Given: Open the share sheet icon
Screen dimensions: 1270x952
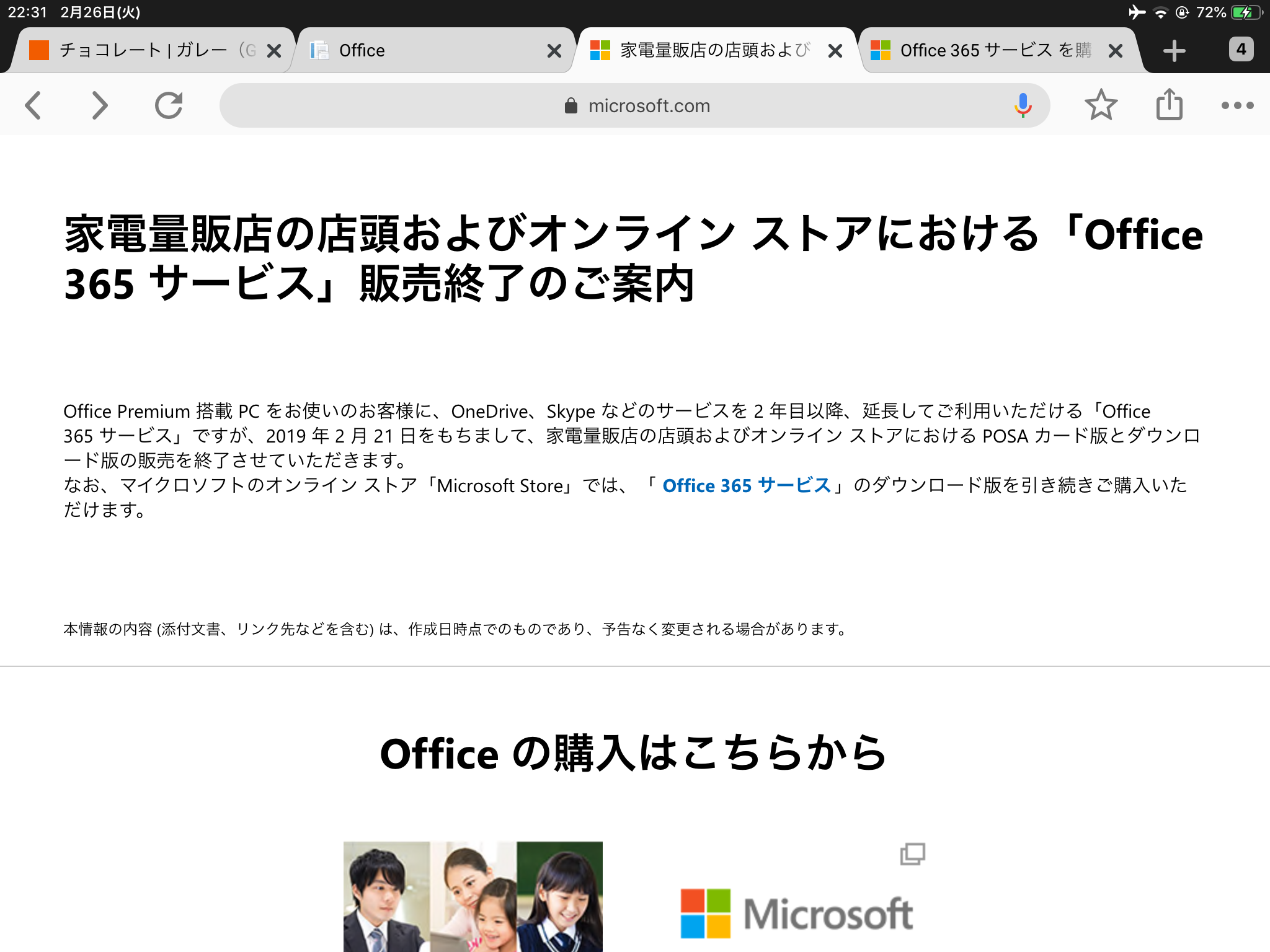Looking at the screenshot, I should tap(1169, 105).
